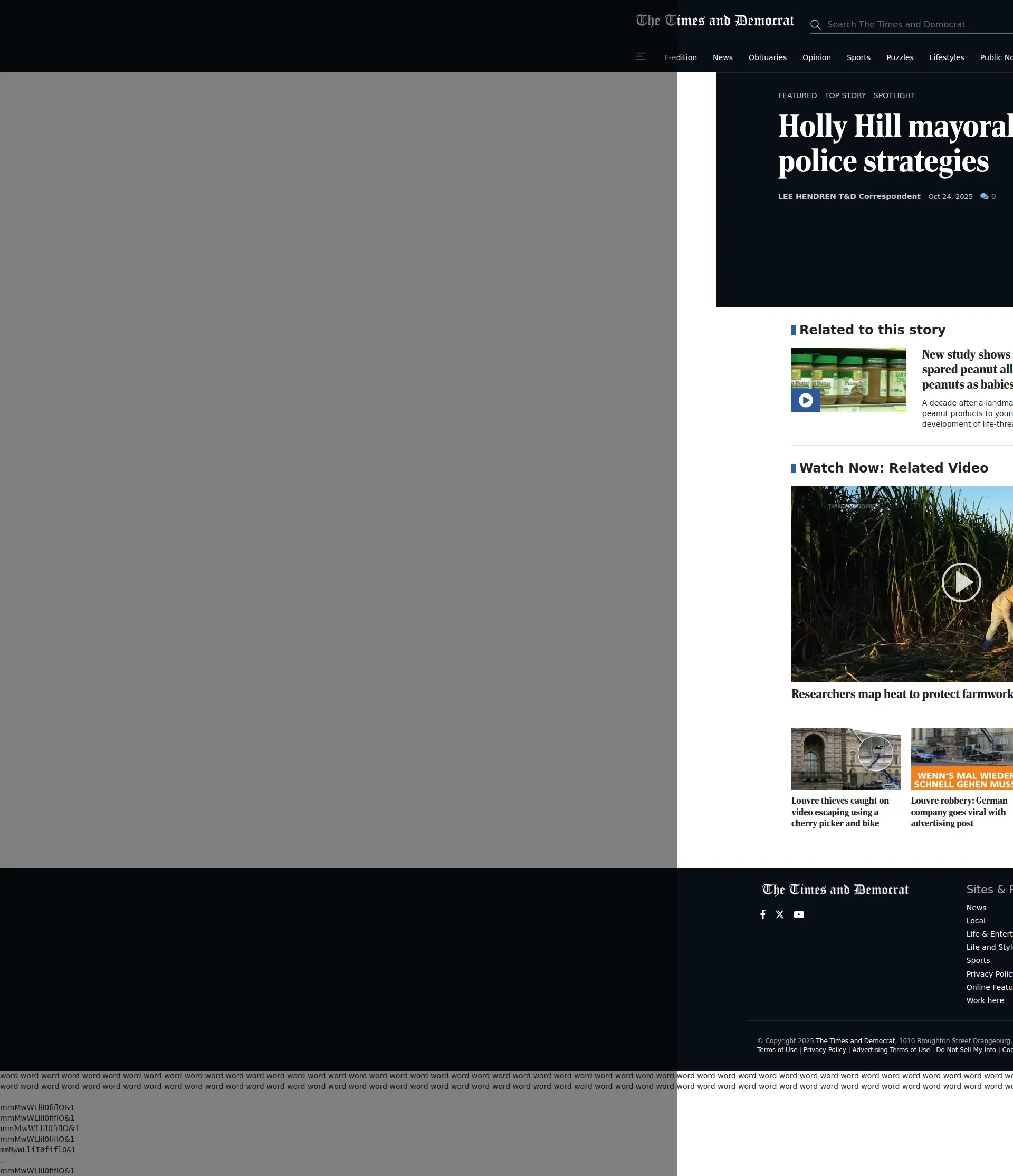Open the footer Facebook icon

(762, 914)
